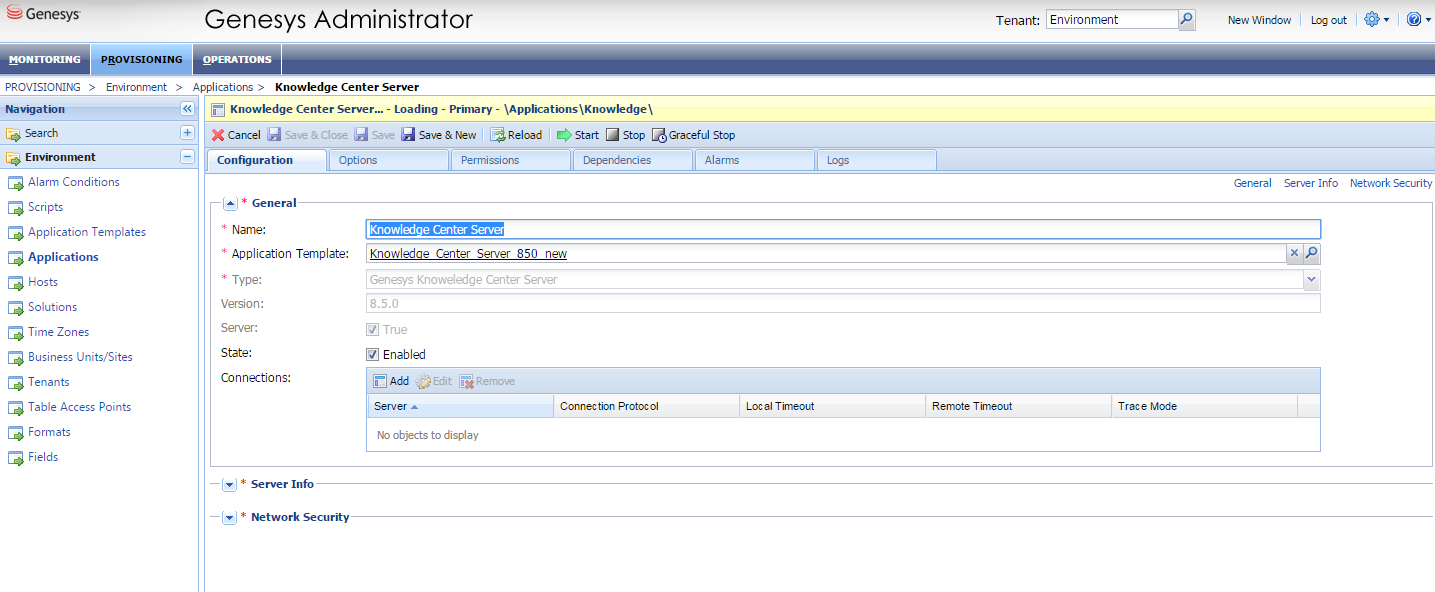Click the Applications breadcrumb link

pyautogui.click(x=222, y=87)
